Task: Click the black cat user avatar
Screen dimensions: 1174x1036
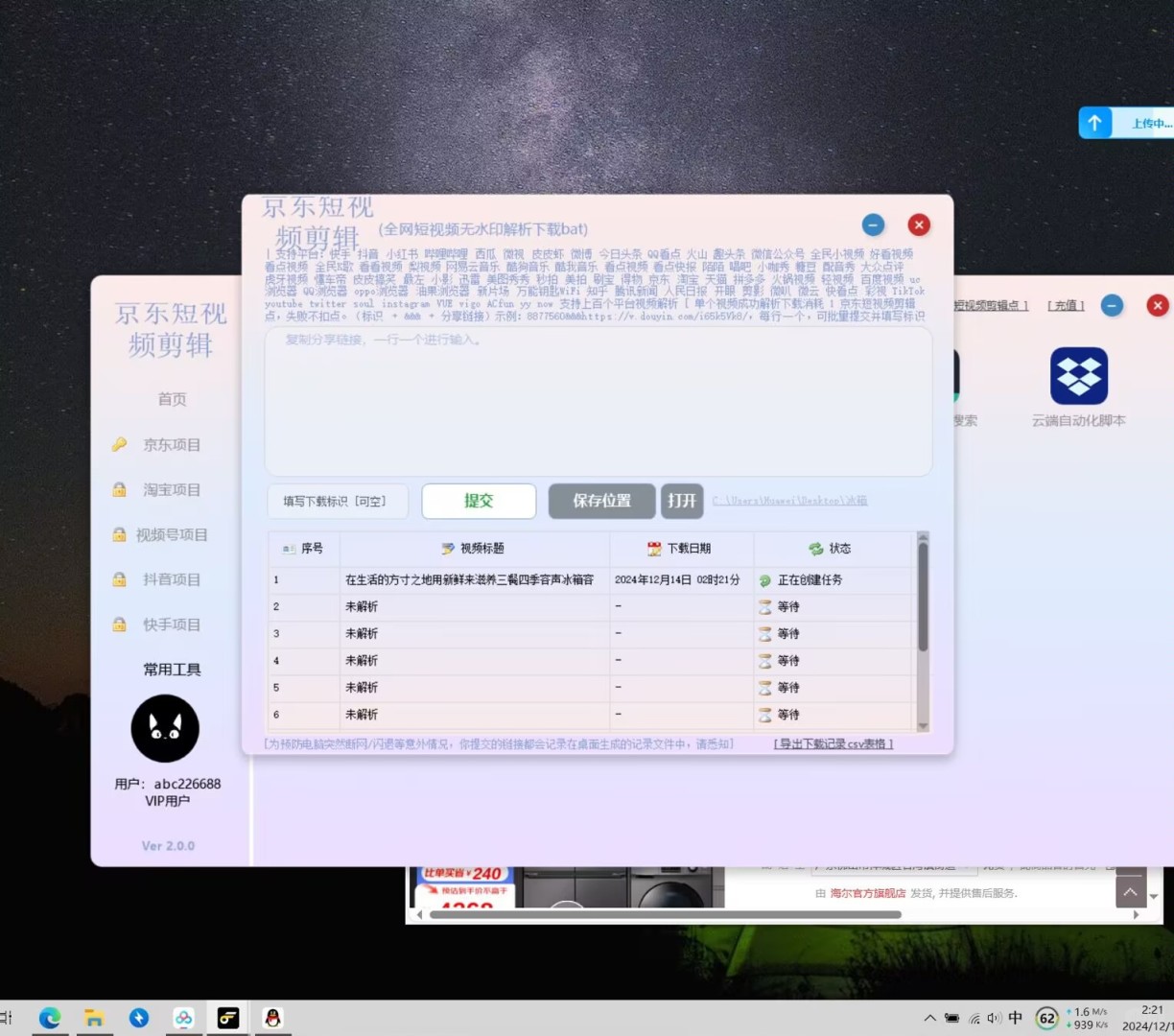Action: 165,729
